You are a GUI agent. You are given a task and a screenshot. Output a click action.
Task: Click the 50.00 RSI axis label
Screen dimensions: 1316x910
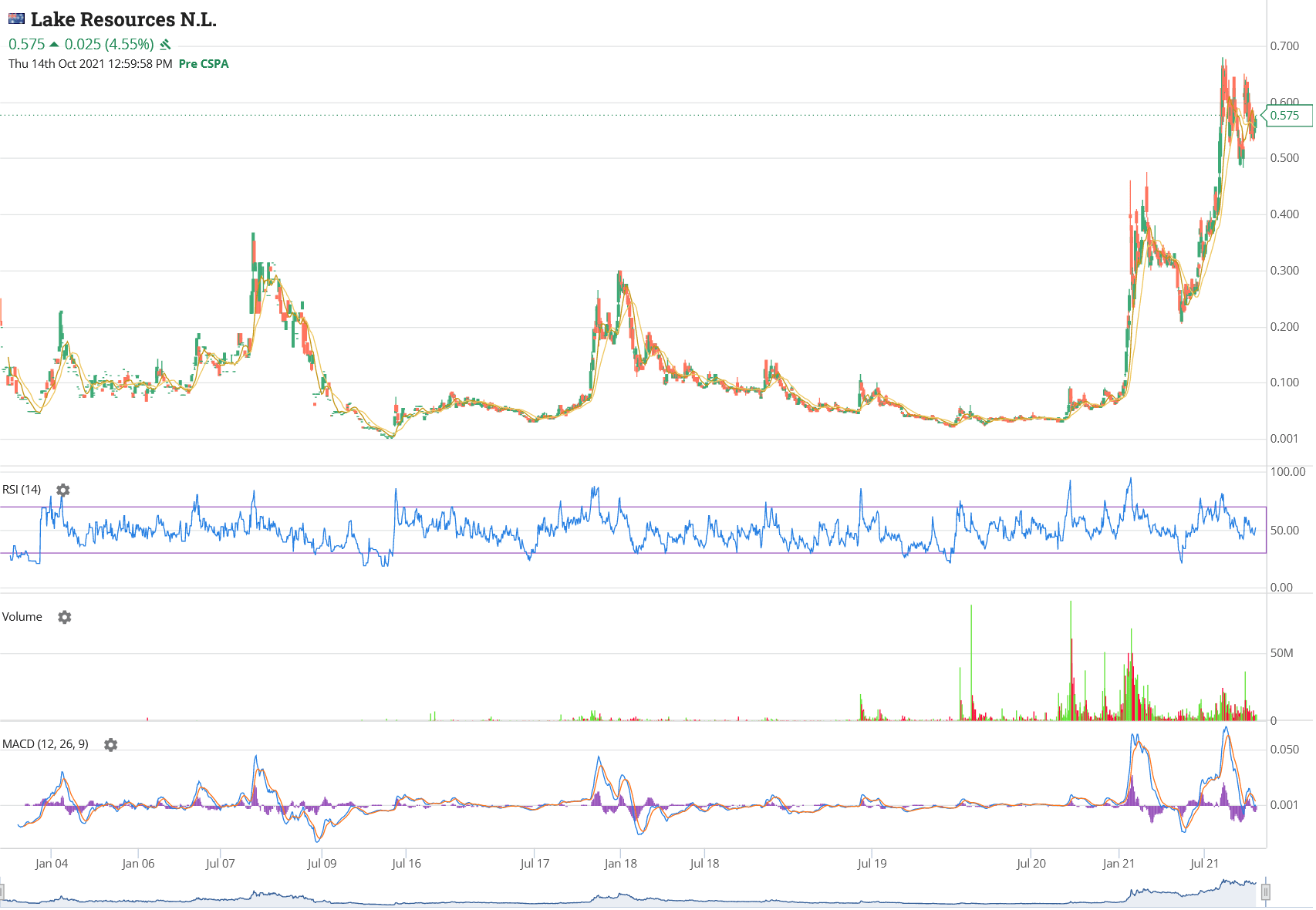1285,531
